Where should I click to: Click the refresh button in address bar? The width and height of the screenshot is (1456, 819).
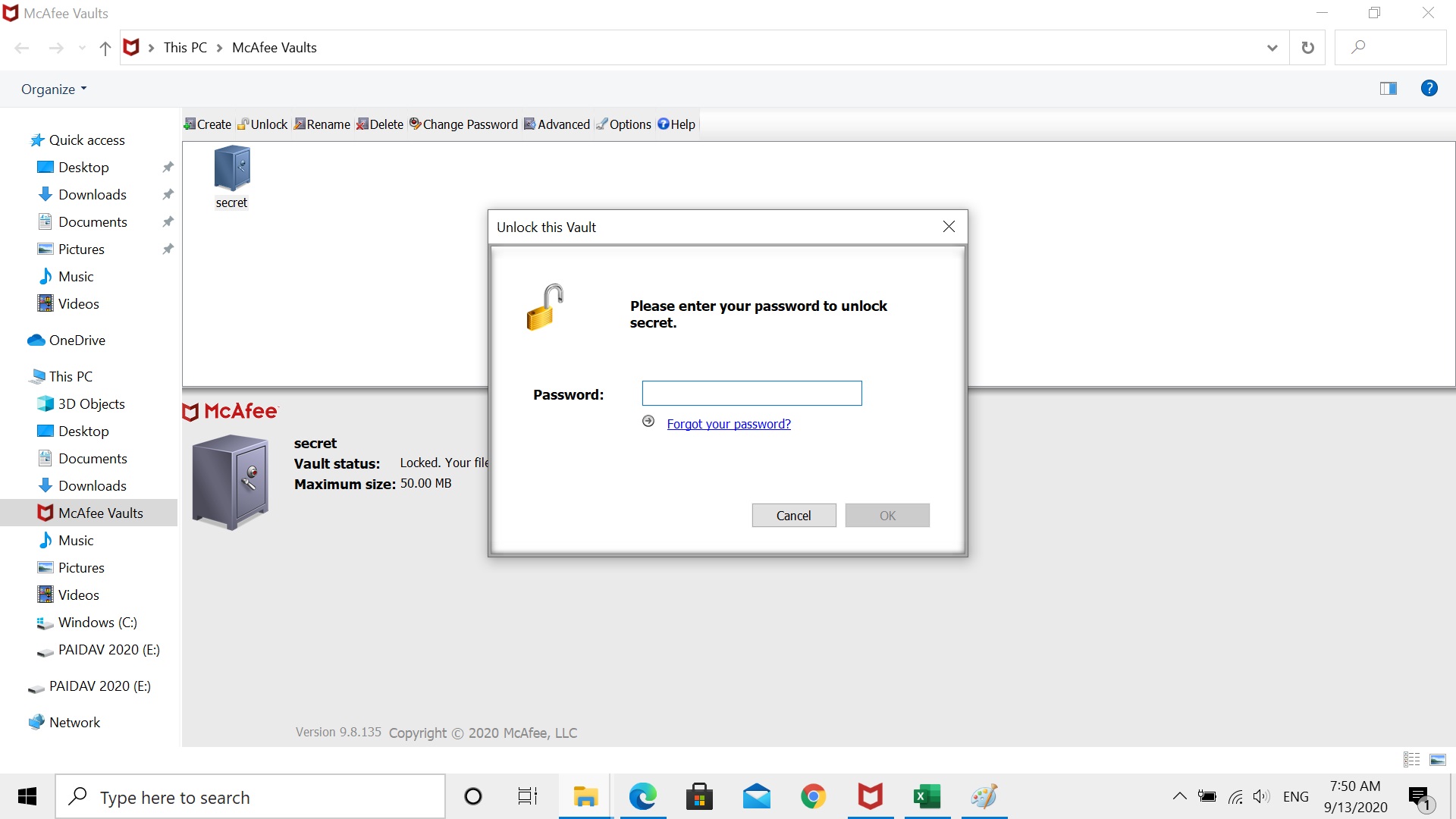[x=1307, y=48]
